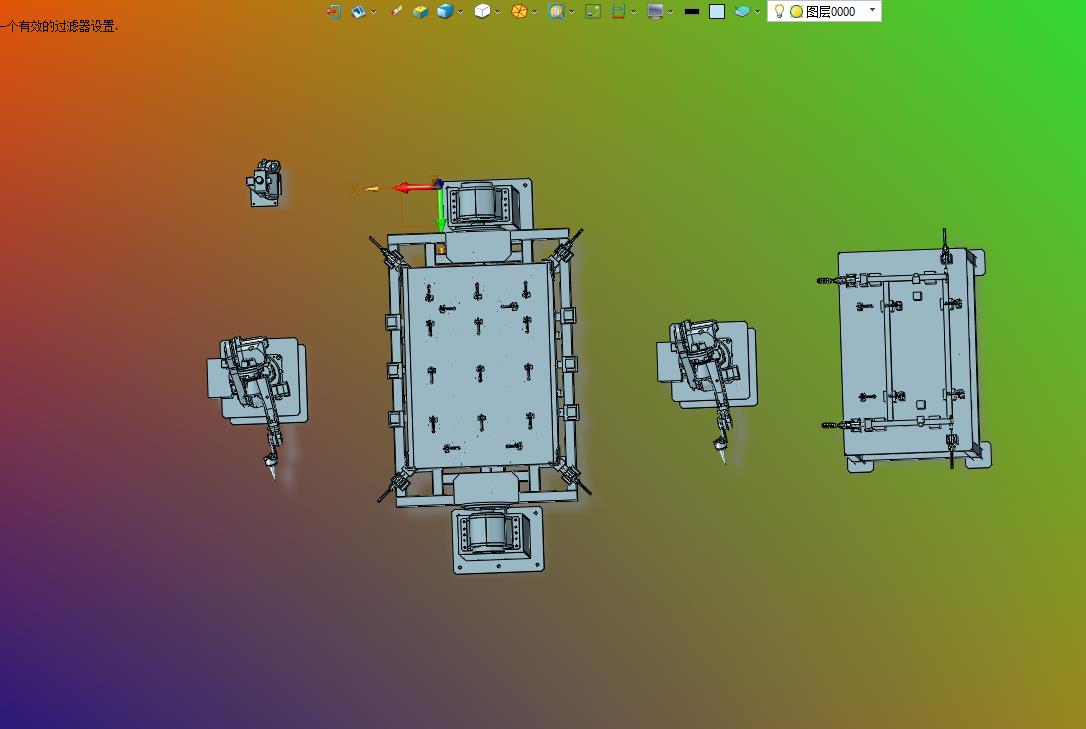Click the exit icon with red arrow

pyautogui.click(x=334, y=11)
